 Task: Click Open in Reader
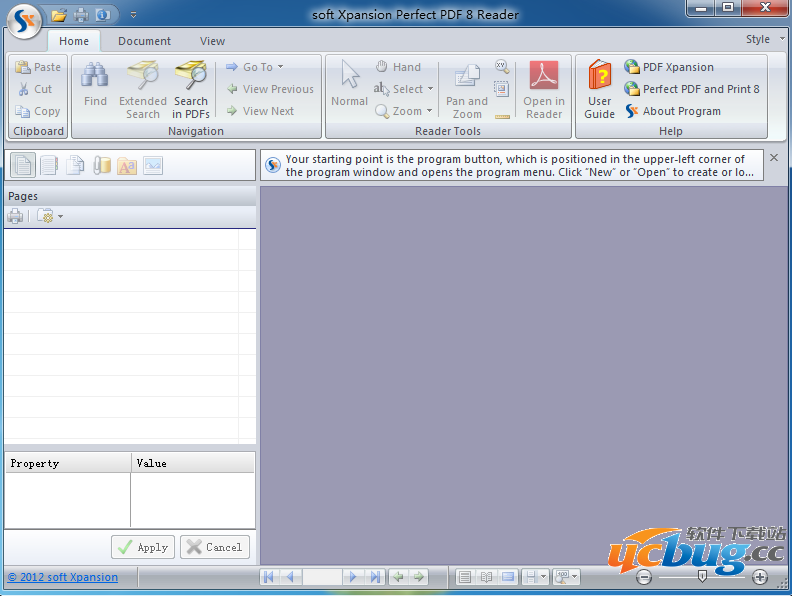click(x=544, y=90)
